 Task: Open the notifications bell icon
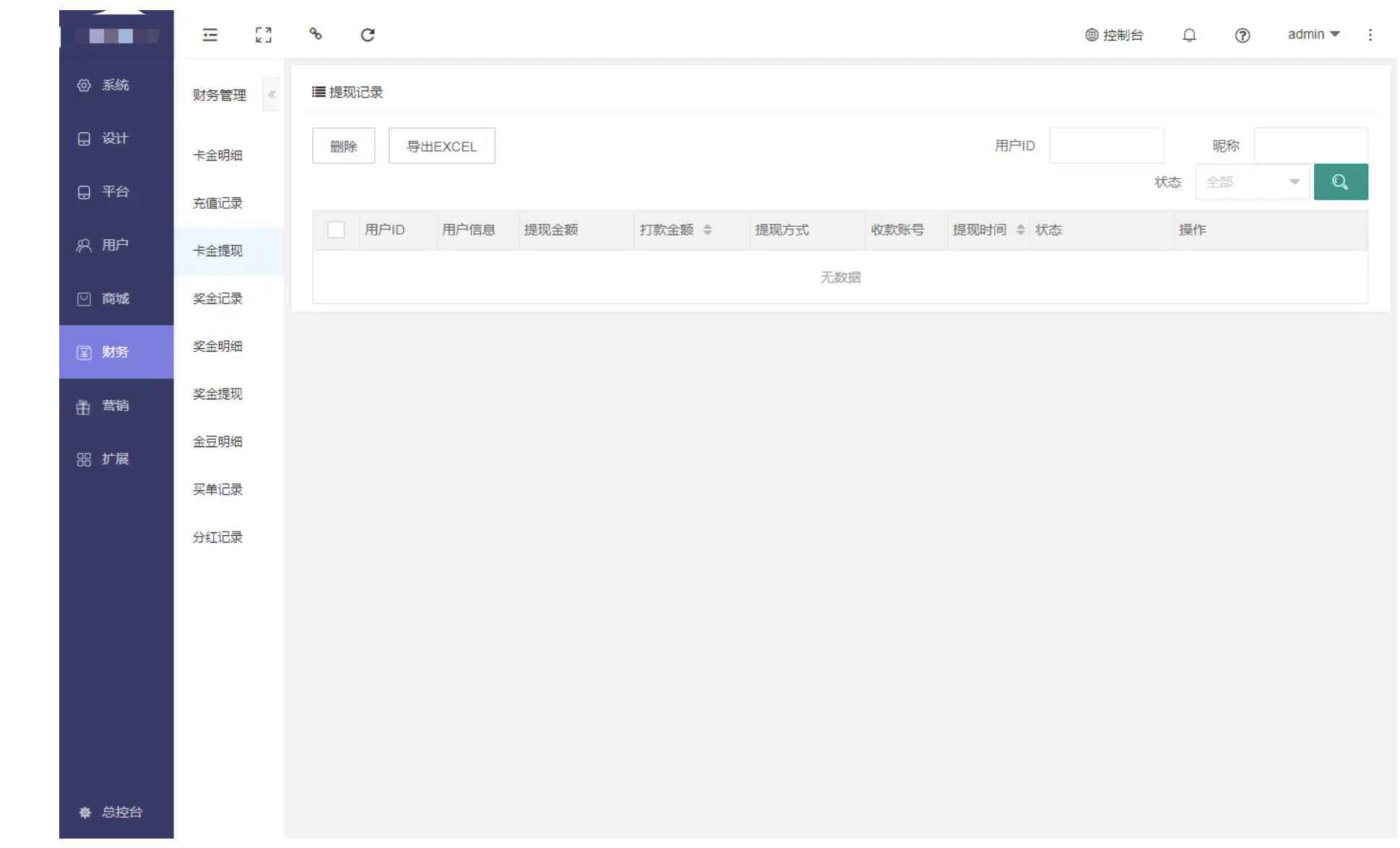pyautogui.click(x=1189, y=35)
